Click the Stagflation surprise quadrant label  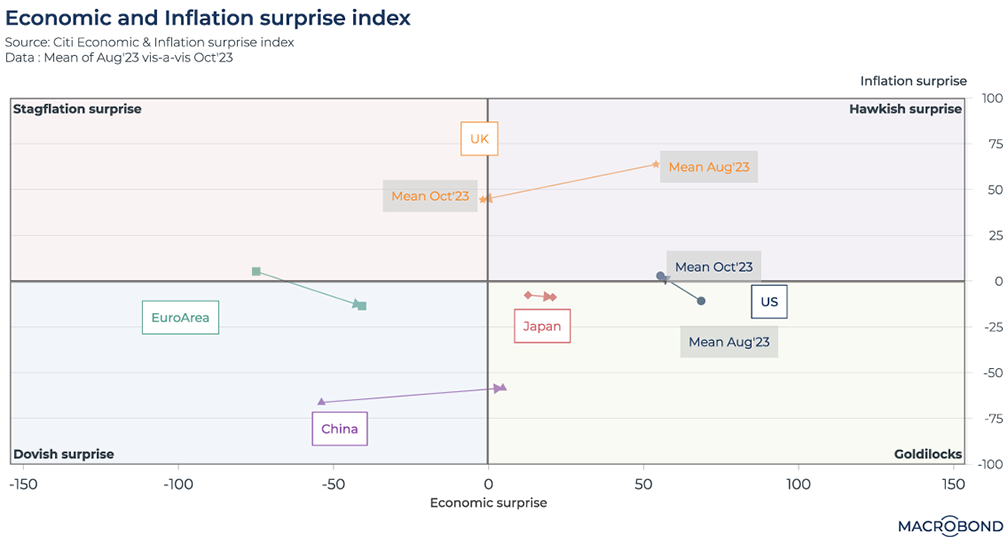[x=77, y=109]
